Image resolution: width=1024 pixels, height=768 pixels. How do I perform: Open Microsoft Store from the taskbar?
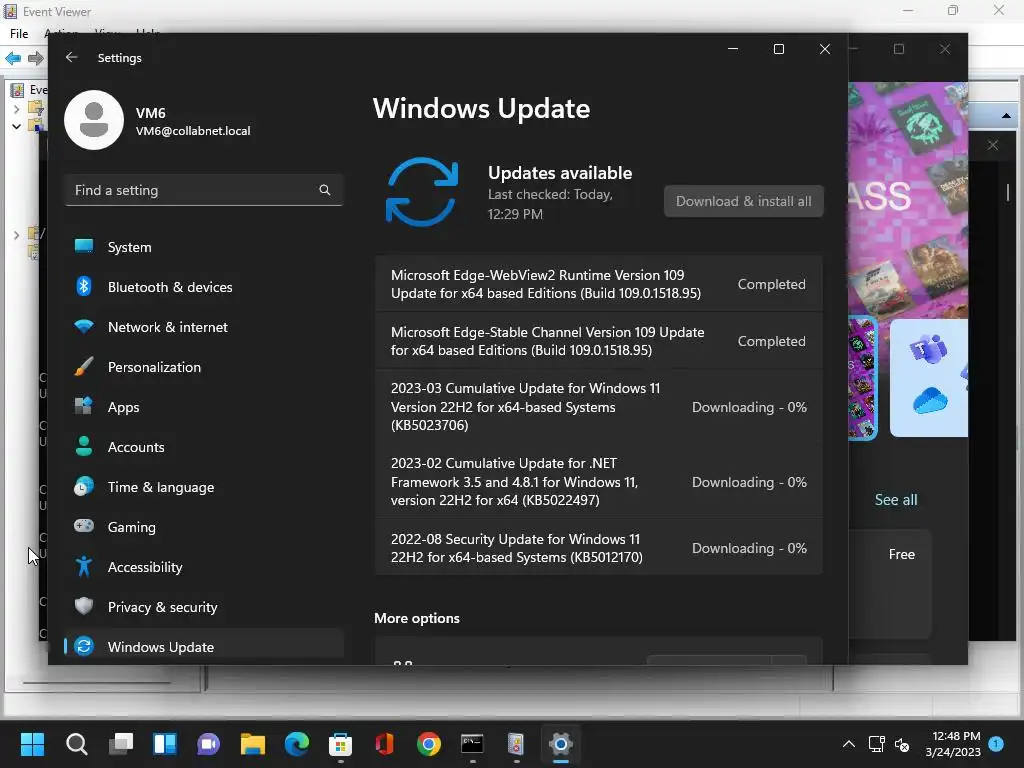(341, 744)
